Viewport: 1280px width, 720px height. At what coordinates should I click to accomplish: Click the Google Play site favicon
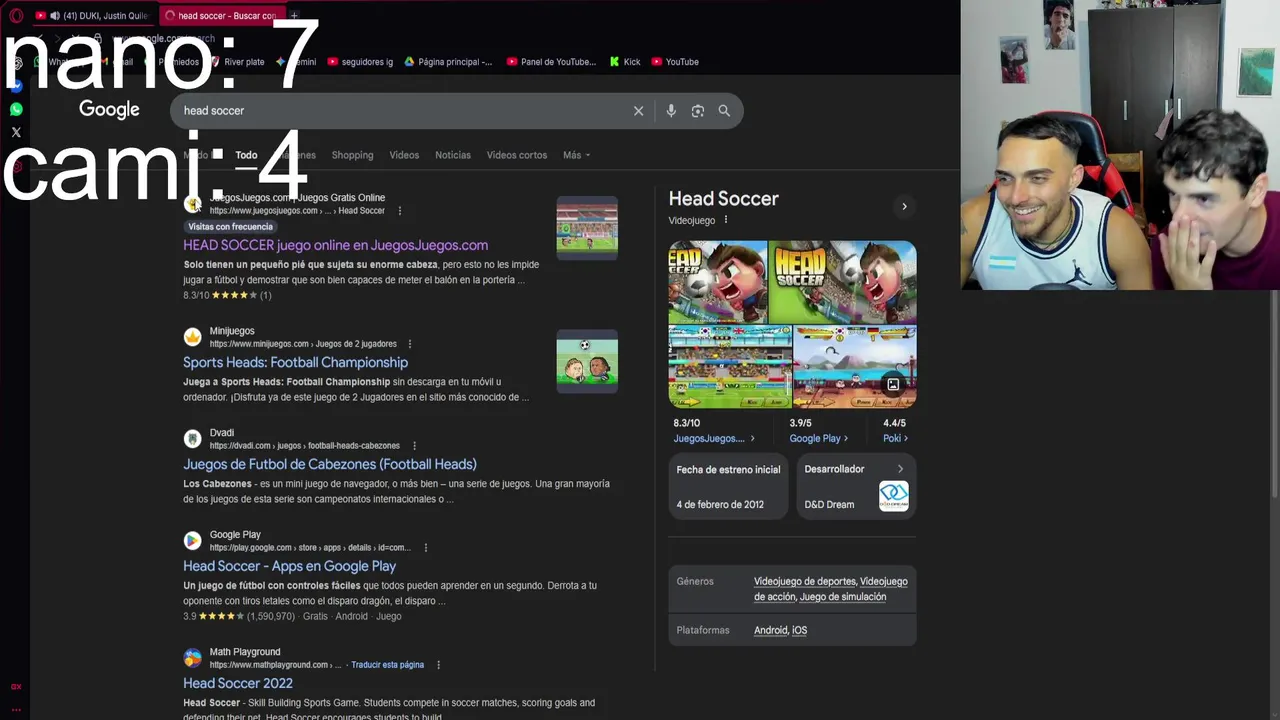tap(192, 541)
